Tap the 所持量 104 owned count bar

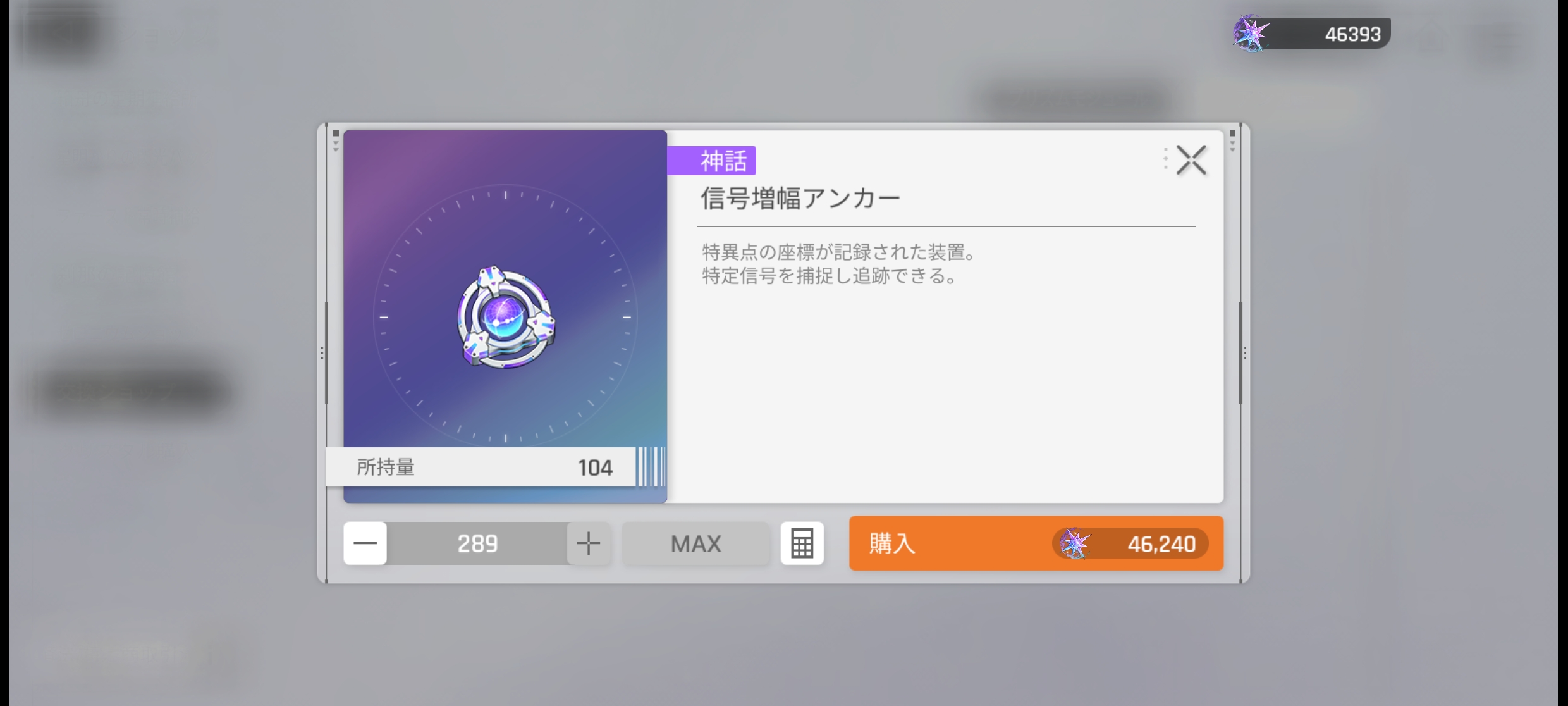(481, 467)
